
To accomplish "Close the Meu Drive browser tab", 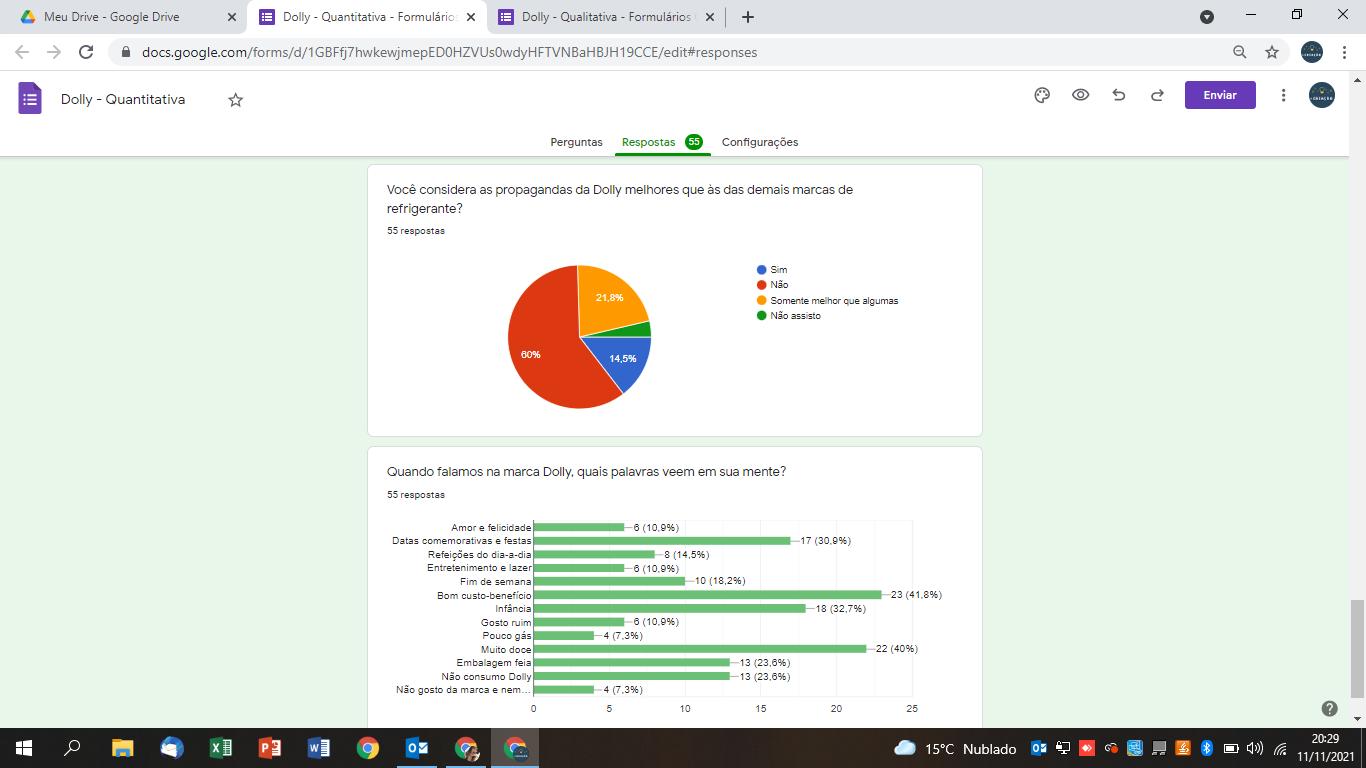I will point(232,17).
